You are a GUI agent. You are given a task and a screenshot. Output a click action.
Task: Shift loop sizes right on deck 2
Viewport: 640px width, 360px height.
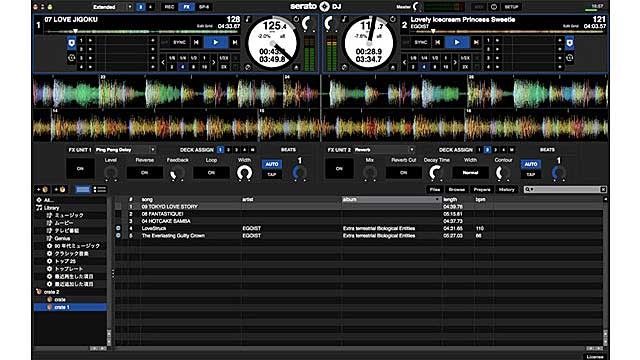pyautogui.click(x=455, y=62)
